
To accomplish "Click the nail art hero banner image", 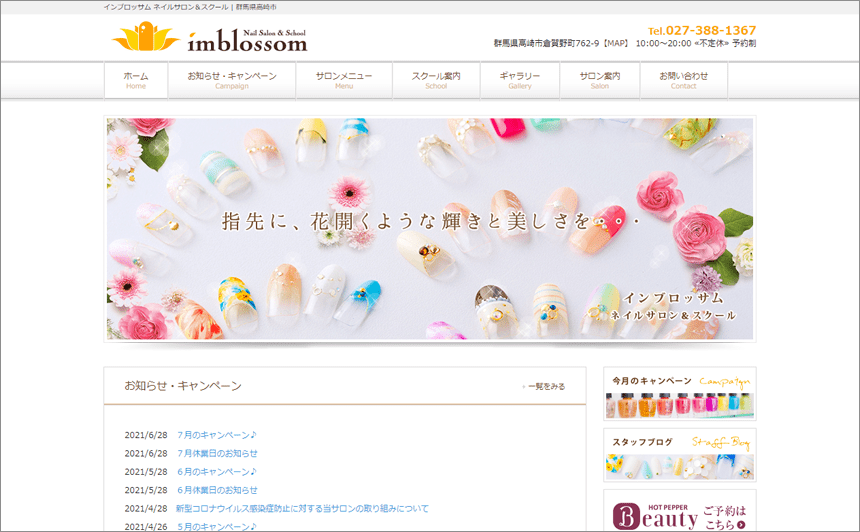I will pos(430,229).
